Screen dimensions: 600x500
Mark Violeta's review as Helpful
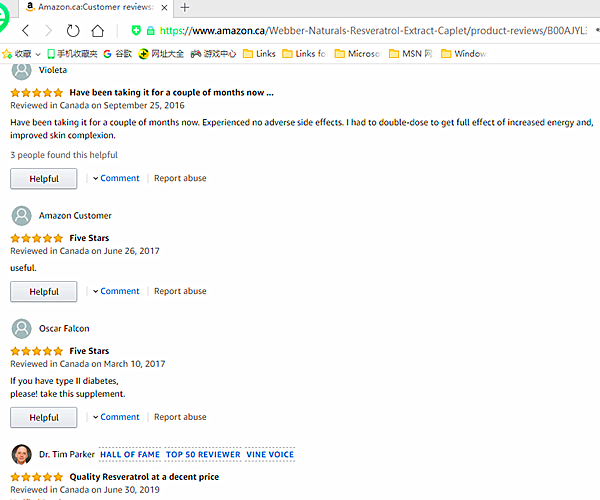click(44, 179)
